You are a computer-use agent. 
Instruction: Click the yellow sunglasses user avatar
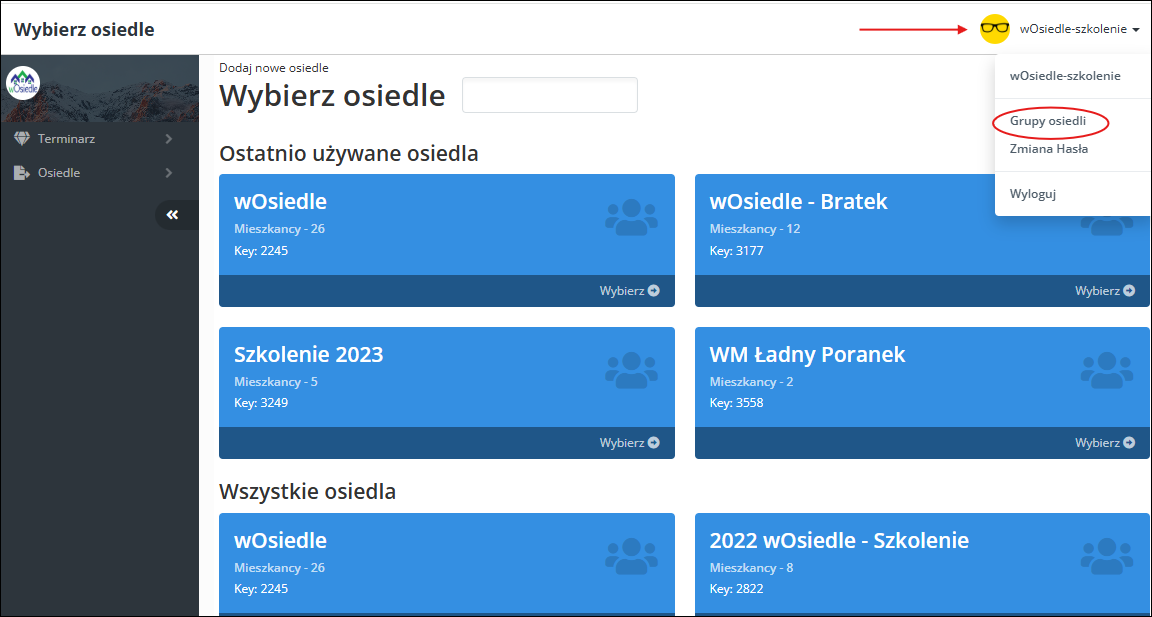995,29
